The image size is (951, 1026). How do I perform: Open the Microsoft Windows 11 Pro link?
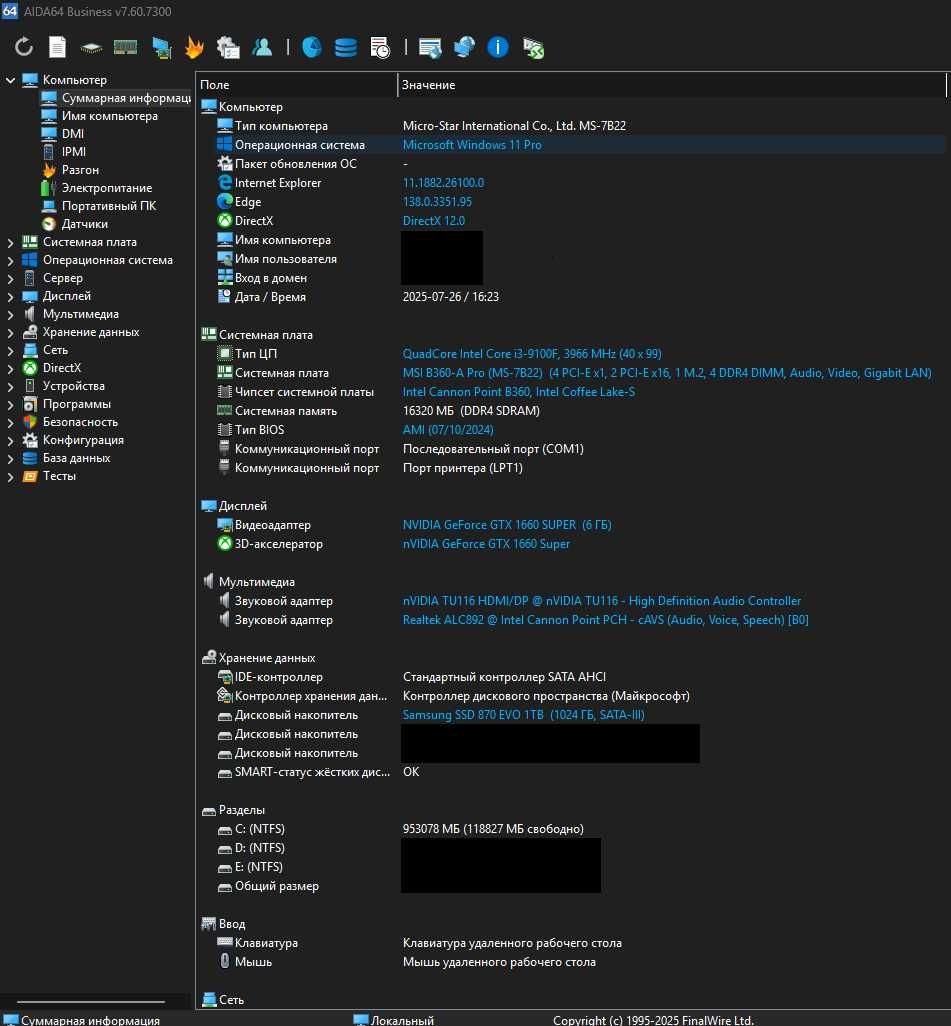[472, 145]
